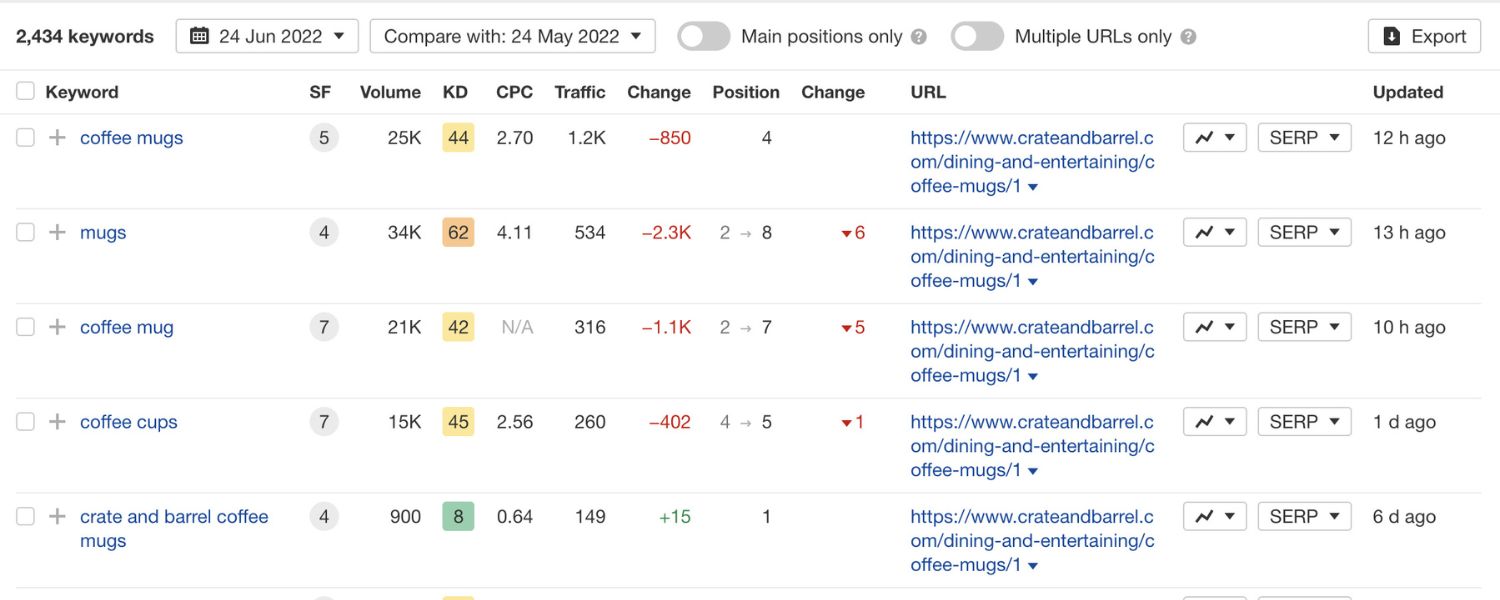Click the help icon beside Multiple URLs only
The image size is (1500, 600).
(1188, 36)
